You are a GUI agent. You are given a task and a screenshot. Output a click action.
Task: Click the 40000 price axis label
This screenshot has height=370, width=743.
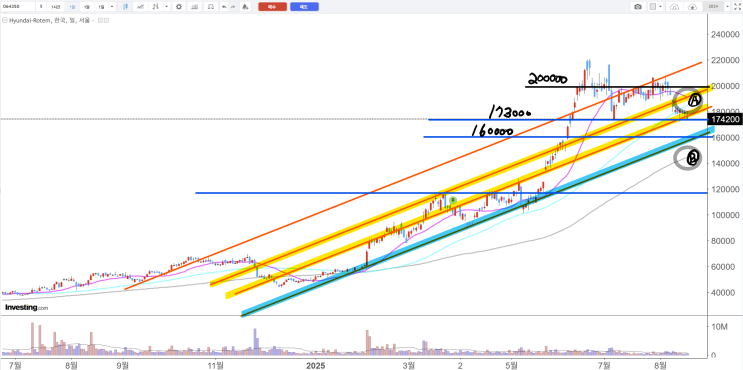(x=724, y=293)
